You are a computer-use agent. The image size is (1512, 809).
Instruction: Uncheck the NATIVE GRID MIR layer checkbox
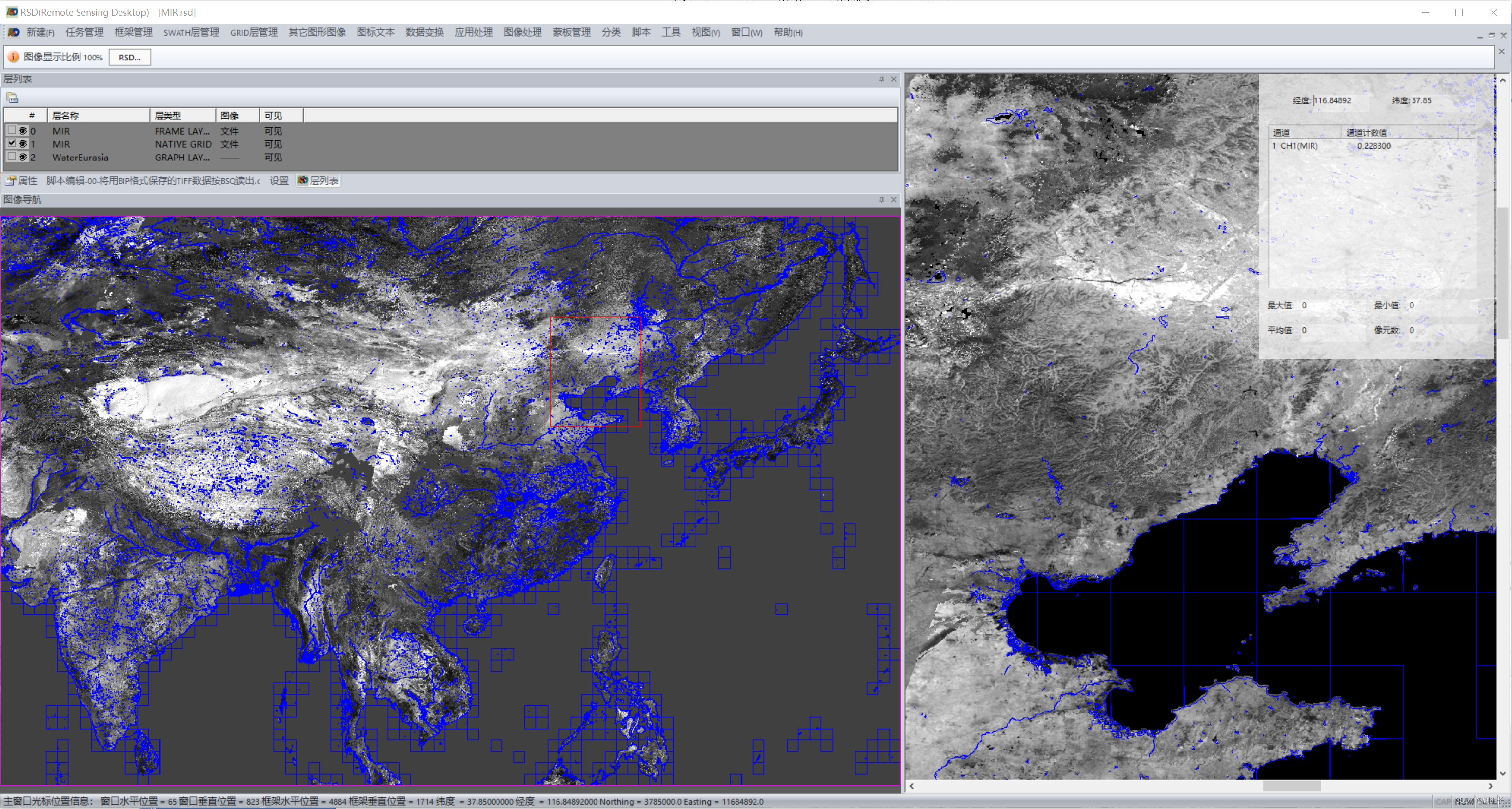coord(12,143)
